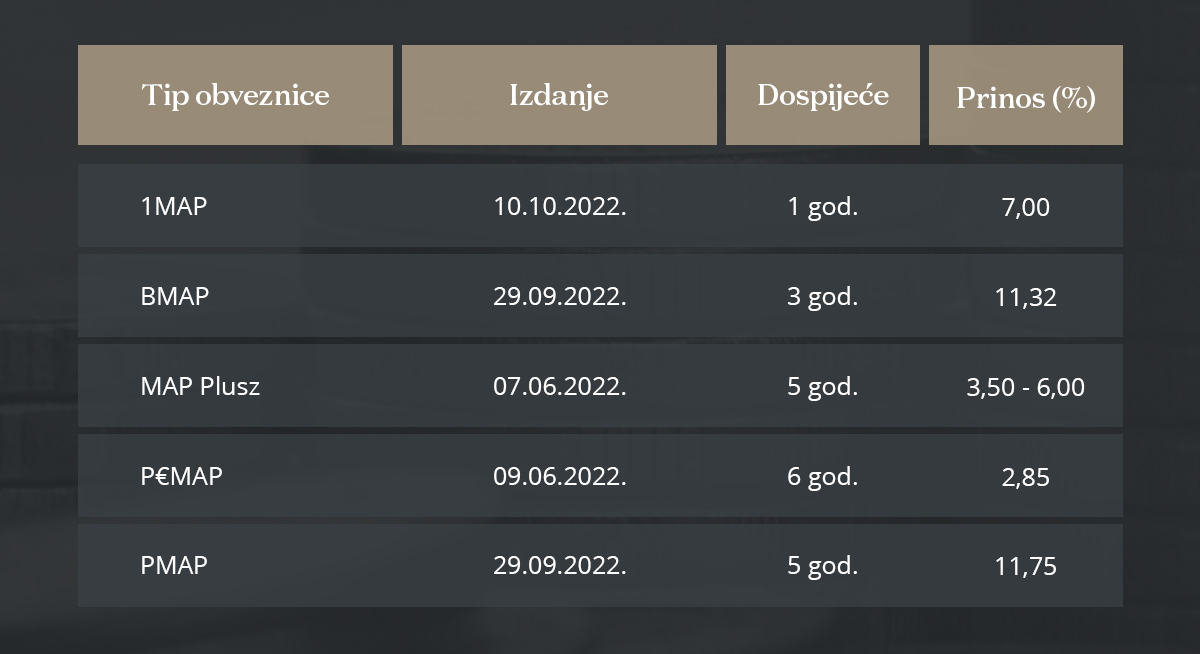Click the Dospijeće column header
This screenshot has width=1200, height=654.
tap(822, 95)
